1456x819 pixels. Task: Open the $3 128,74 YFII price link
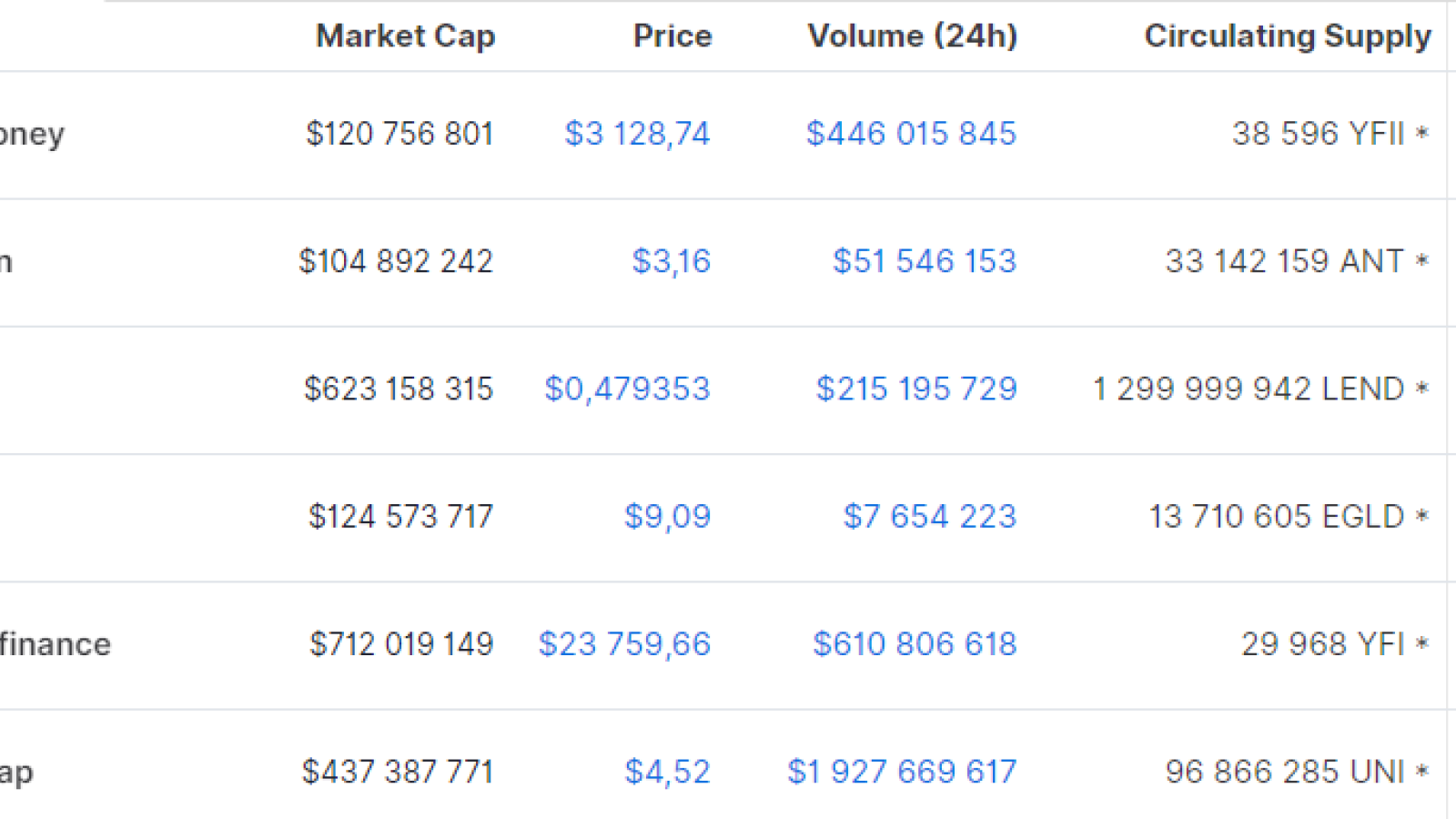(x=637, y=134)
